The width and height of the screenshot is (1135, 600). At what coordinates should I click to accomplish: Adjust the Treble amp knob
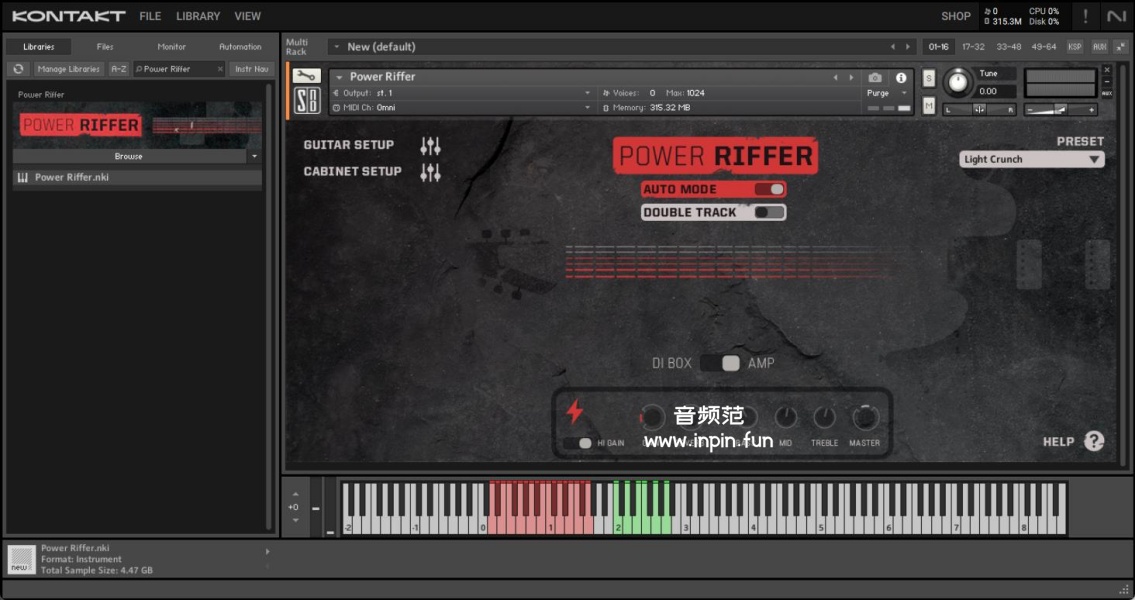pos(824,418)
